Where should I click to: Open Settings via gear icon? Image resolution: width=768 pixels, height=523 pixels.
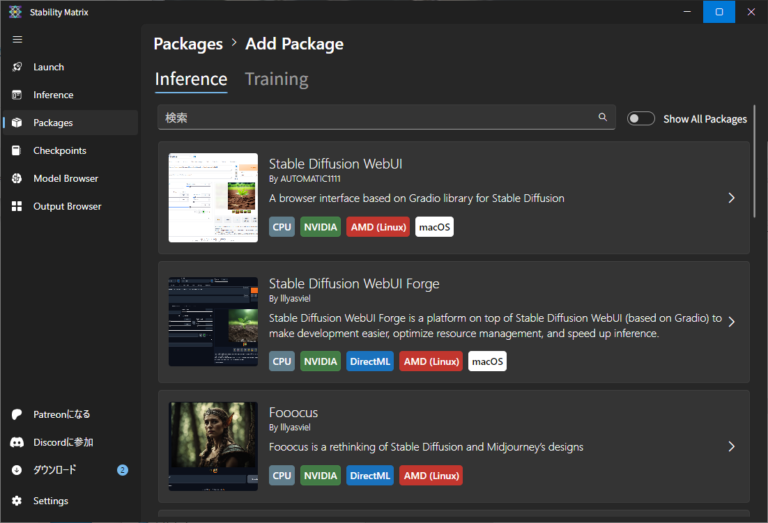17,501
